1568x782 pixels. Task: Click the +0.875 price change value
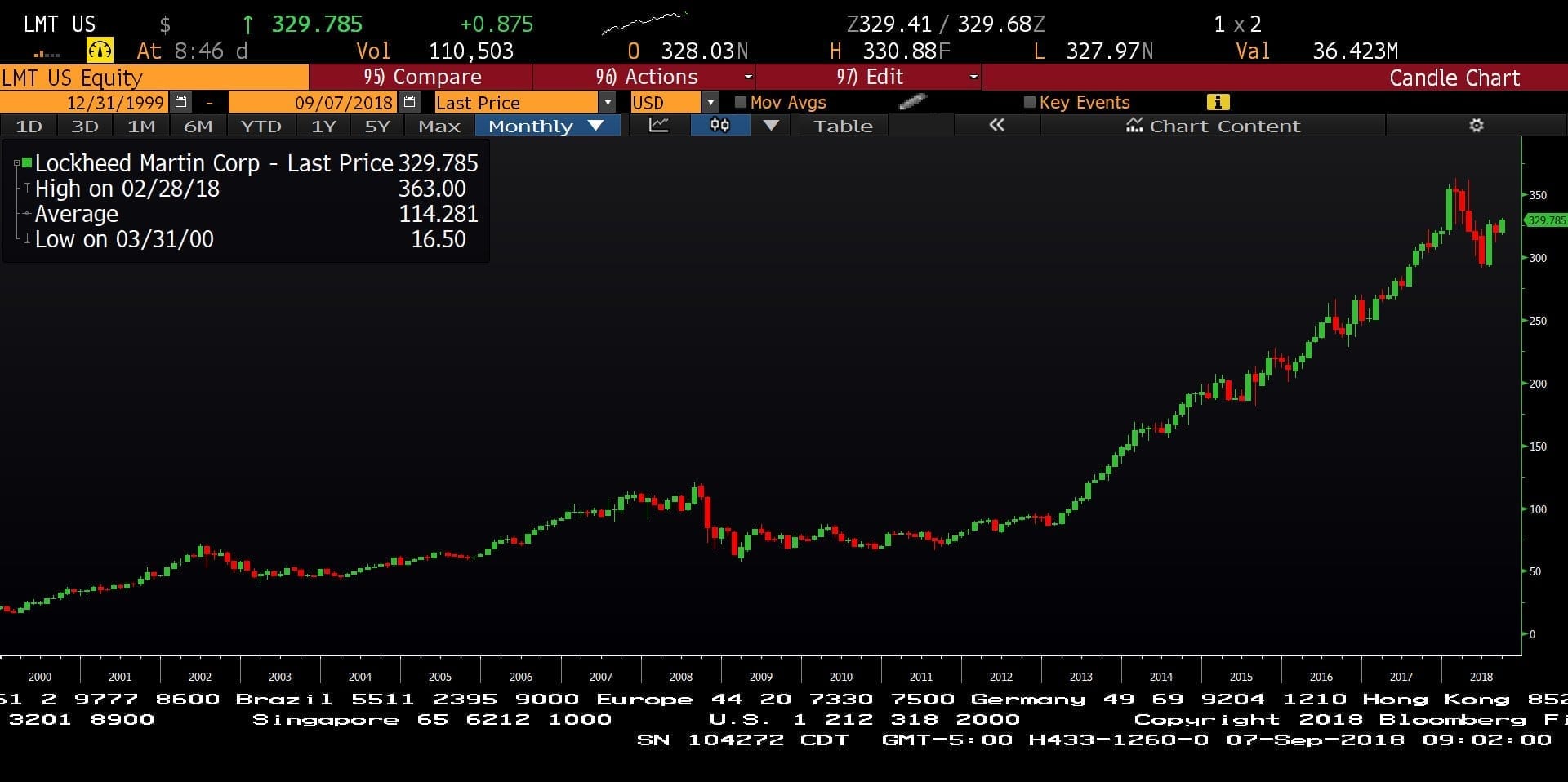tap(497, 24)
